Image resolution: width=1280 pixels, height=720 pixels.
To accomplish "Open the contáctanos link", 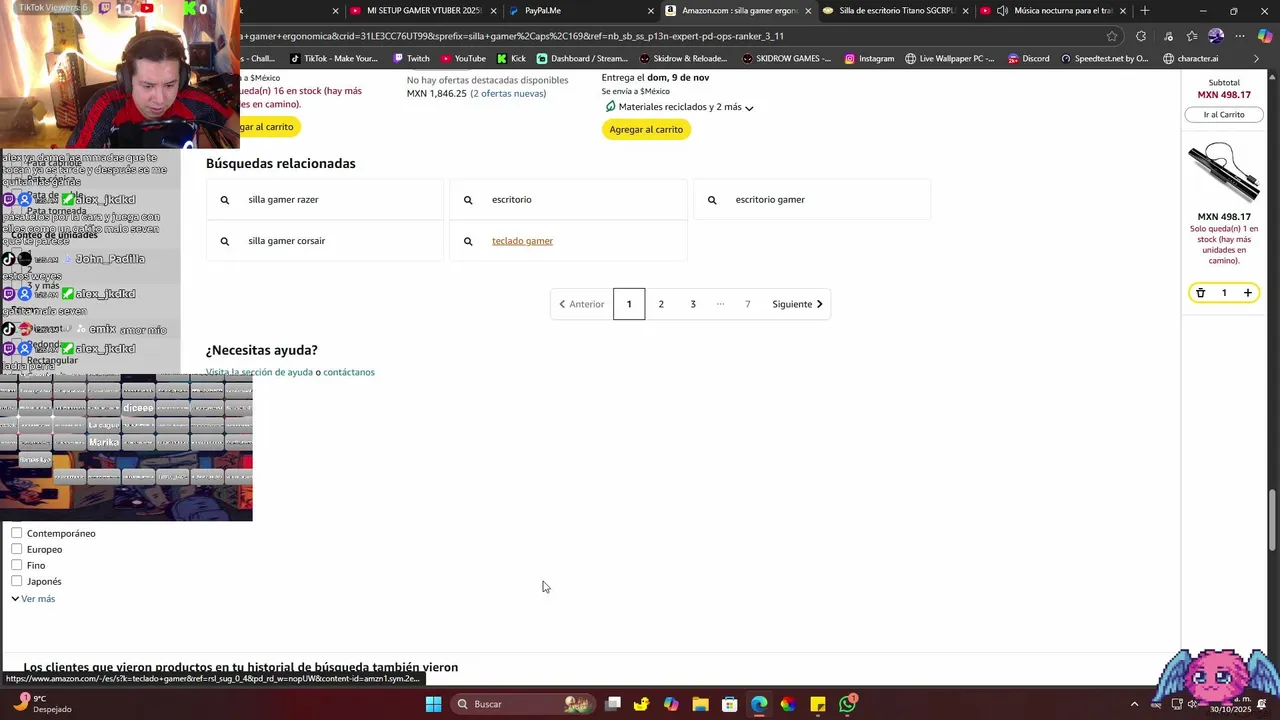I will click(349, 372).
